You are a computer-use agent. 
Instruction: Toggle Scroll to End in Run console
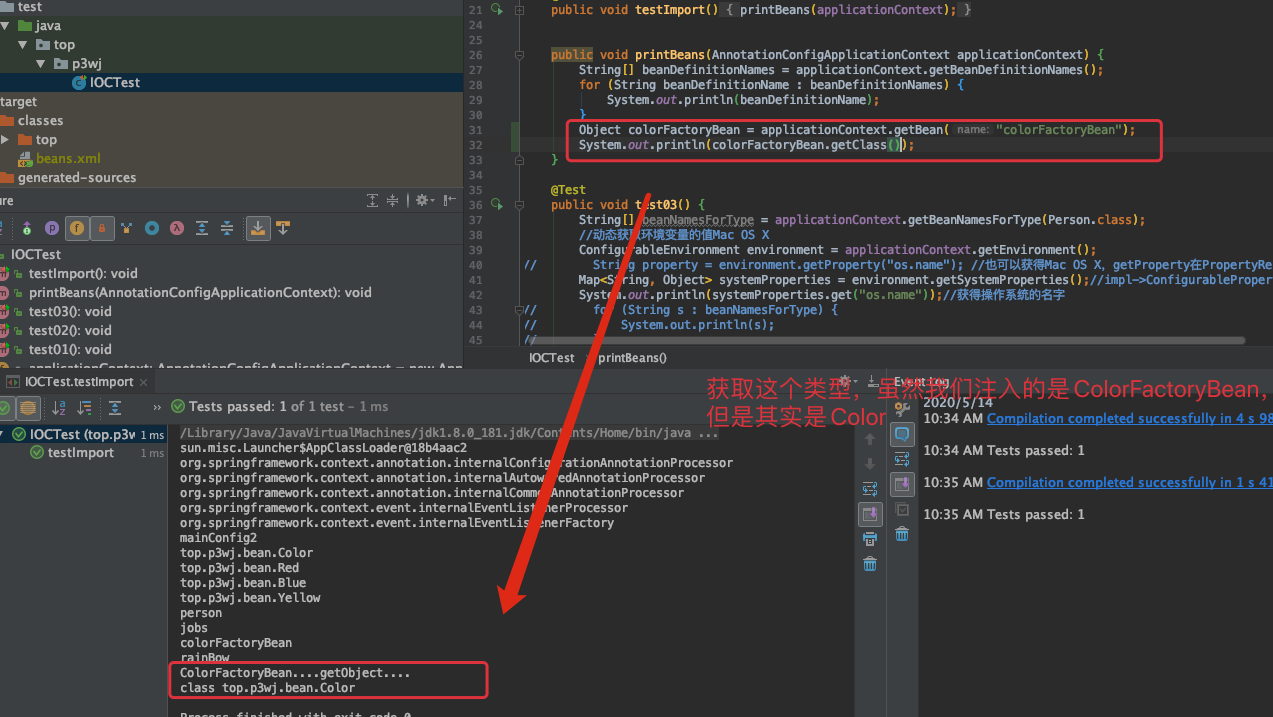(x=870, y=514)
